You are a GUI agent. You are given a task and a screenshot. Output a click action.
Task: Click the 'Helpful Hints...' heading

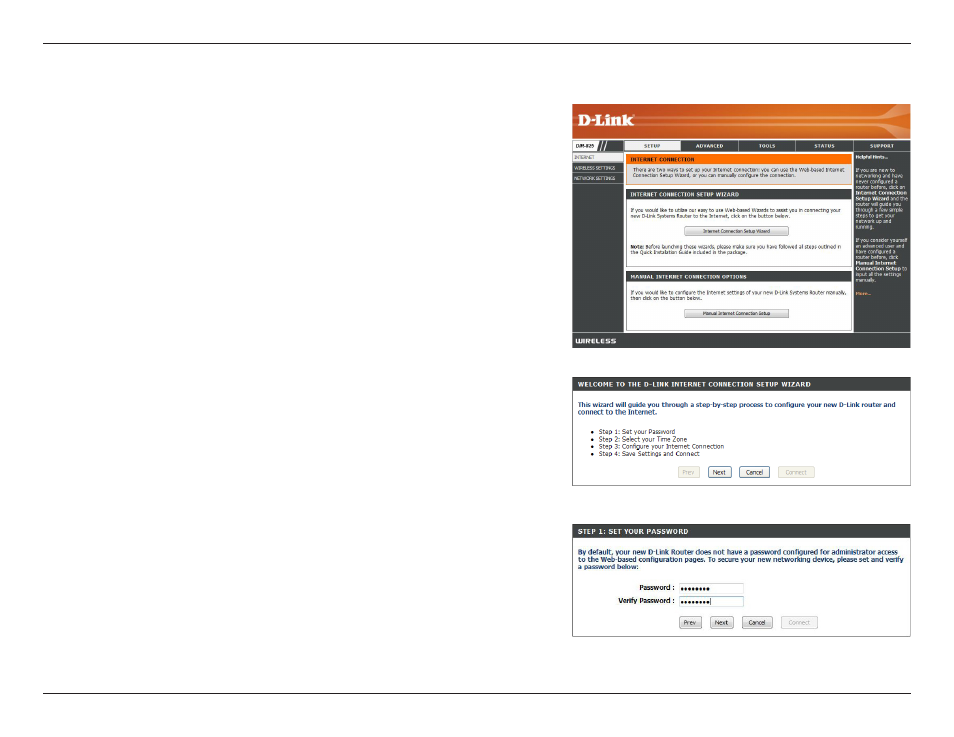point(871,157)
